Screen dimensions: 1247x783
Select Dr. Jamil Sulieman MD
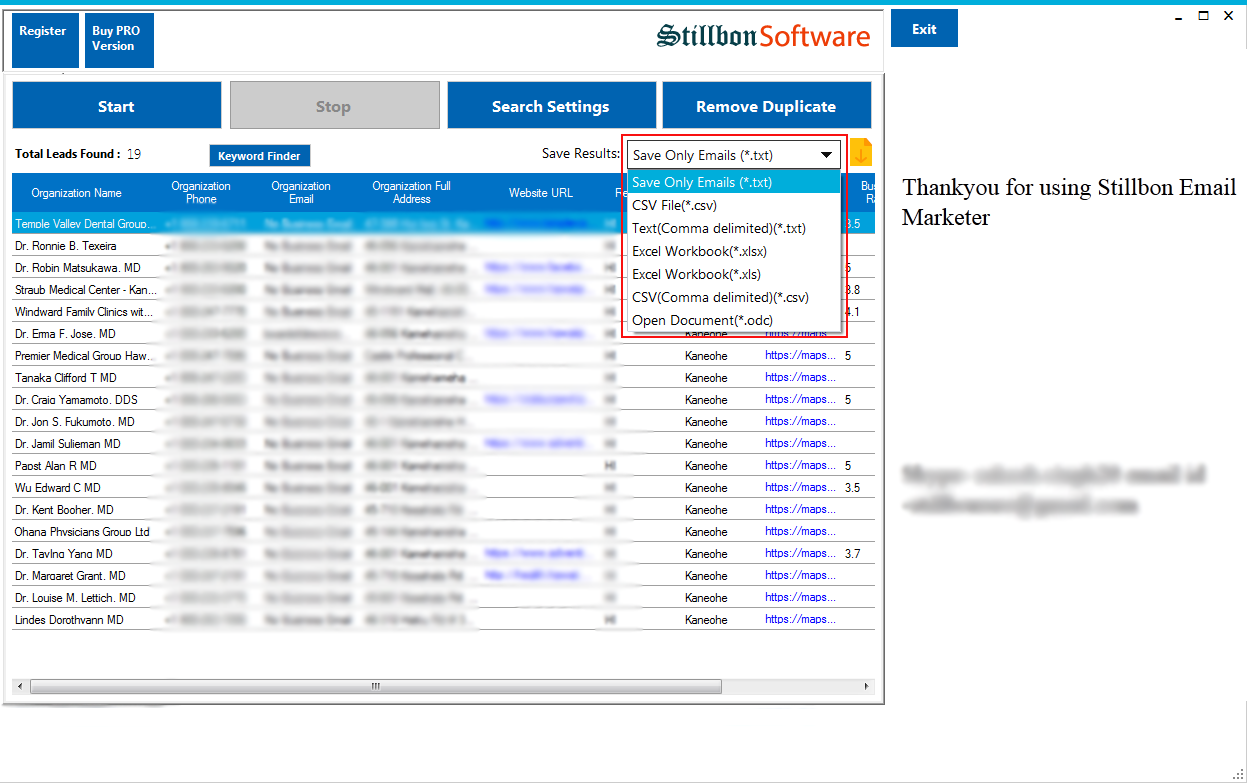click(68, 444)
